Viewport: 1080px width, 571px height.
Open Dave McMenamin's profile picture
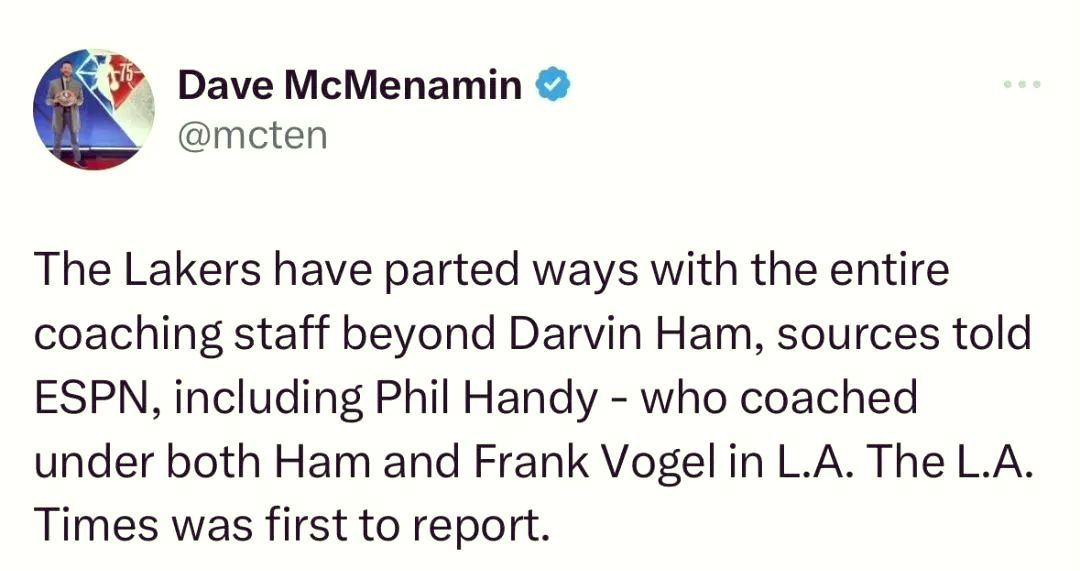[94, 108]
